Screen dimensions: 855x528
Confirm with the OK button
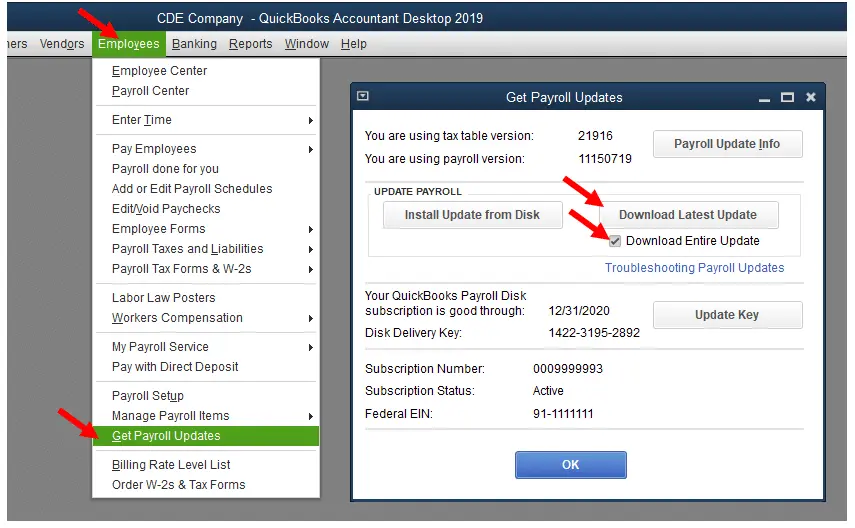[570, 465]
